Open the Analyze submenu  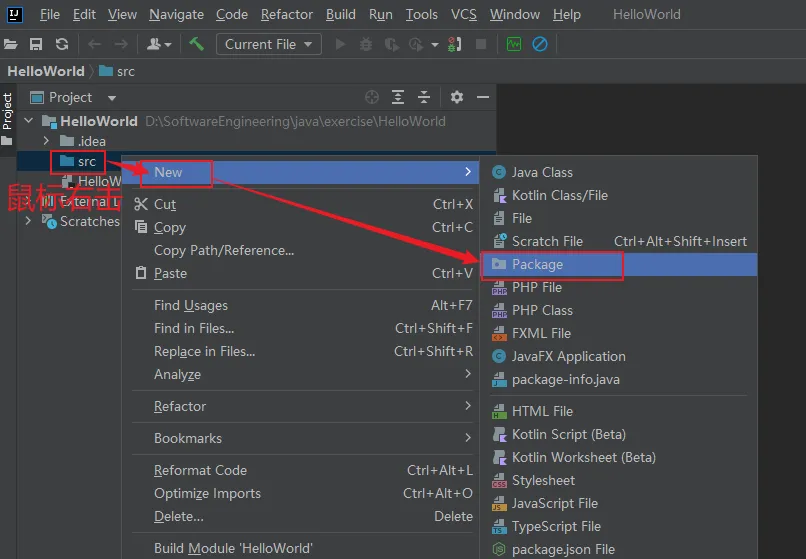coord(302,374)
